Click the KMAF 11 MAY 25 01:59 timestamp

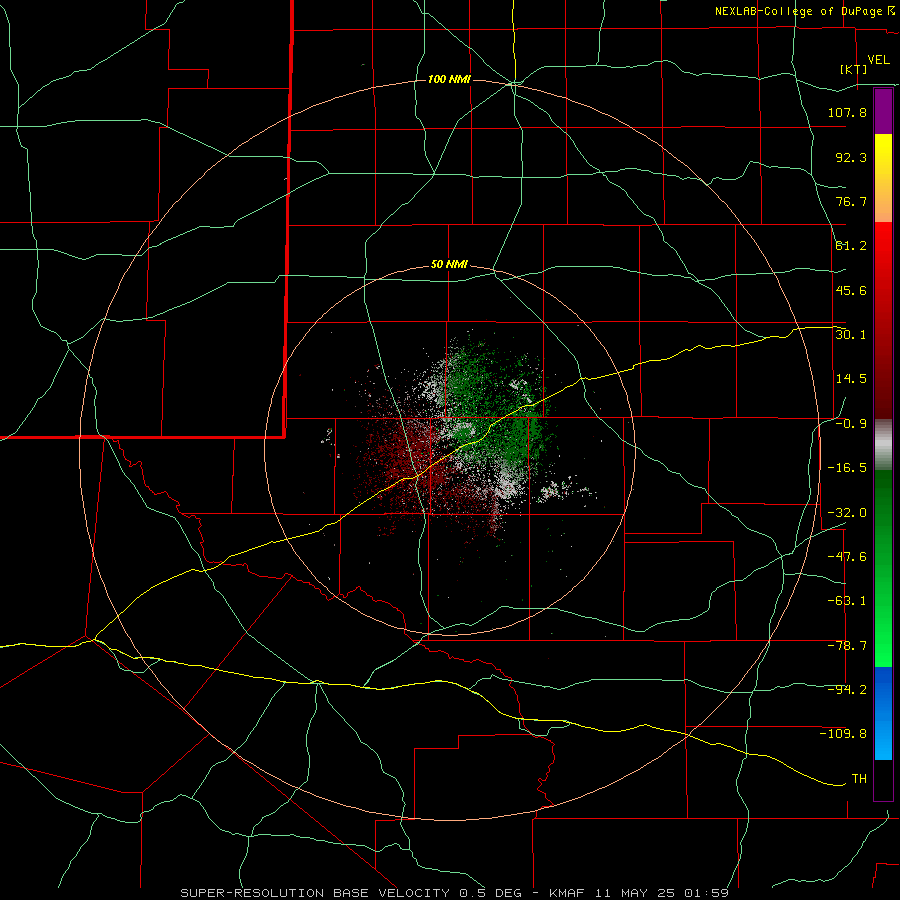[x=638, y=893]
